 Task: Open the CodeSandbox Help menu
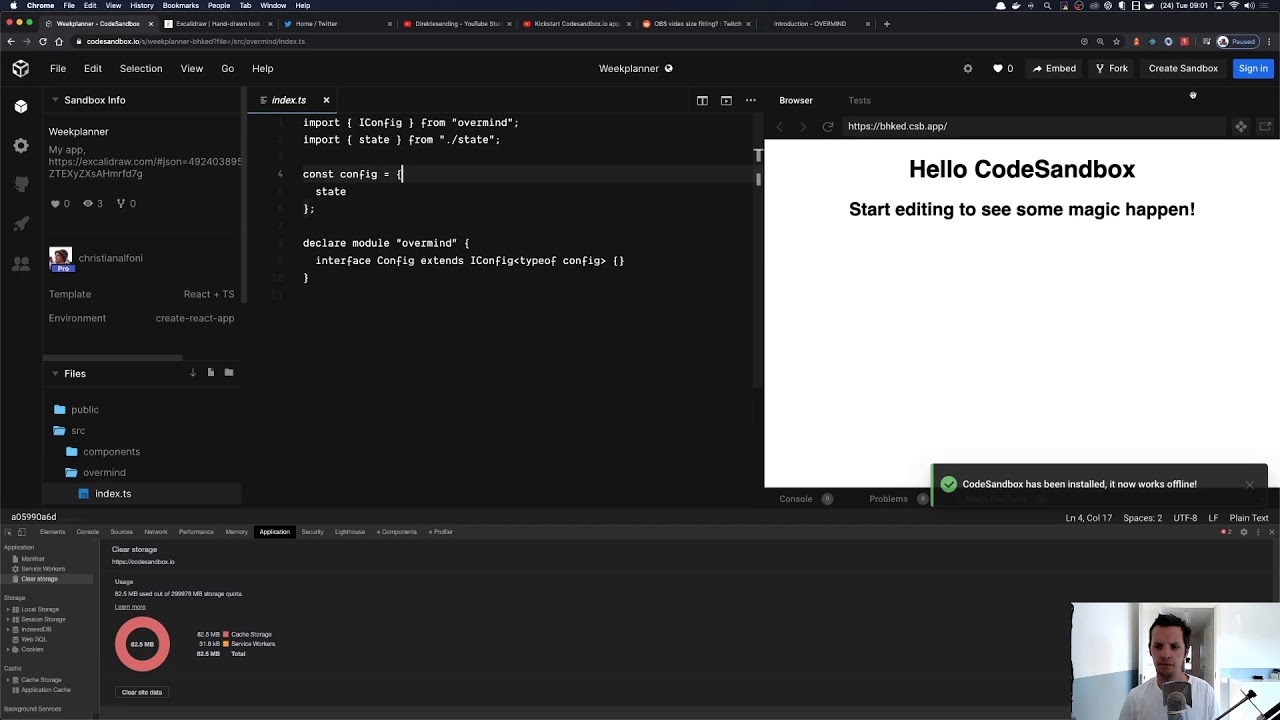262,69
